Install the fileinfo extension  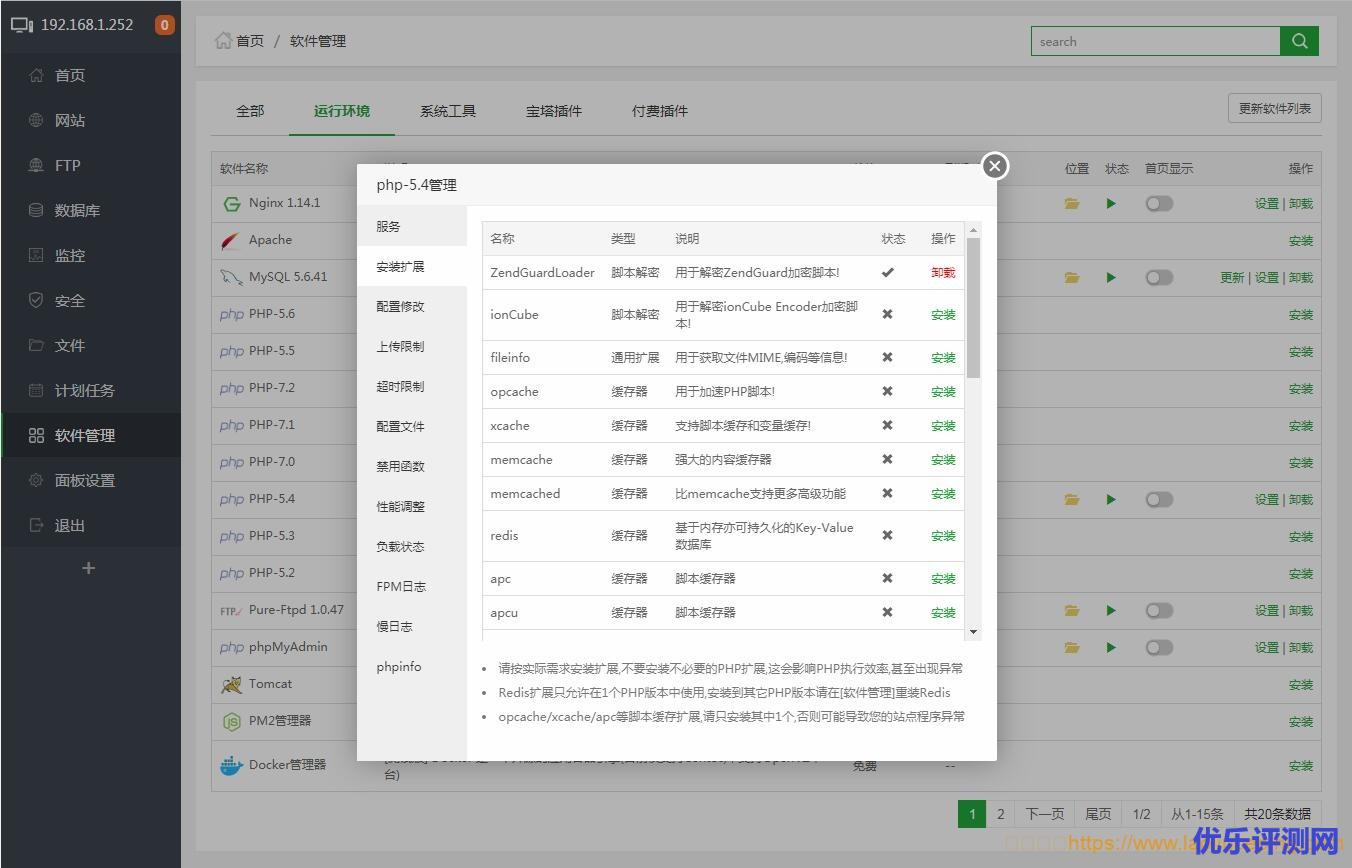pos(943,357)
